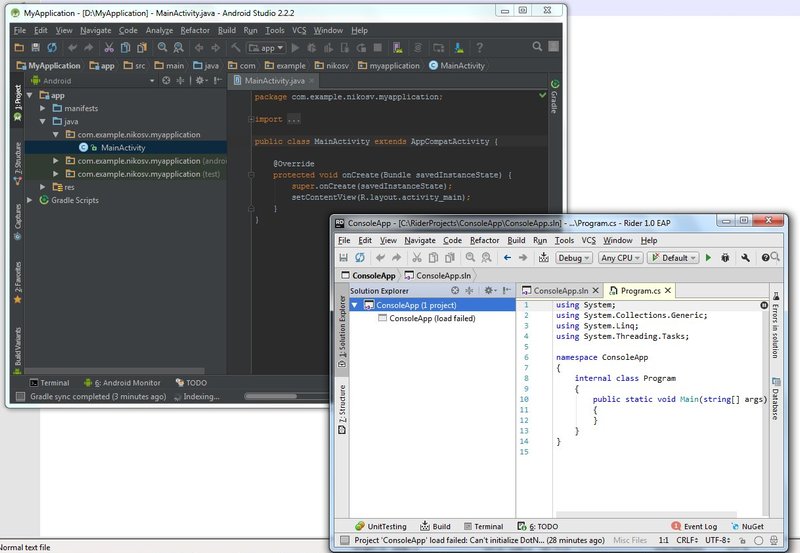Open VCS menu in Rider
The width and height of the screenshot is (800, 553).
[x=588, y=240]
